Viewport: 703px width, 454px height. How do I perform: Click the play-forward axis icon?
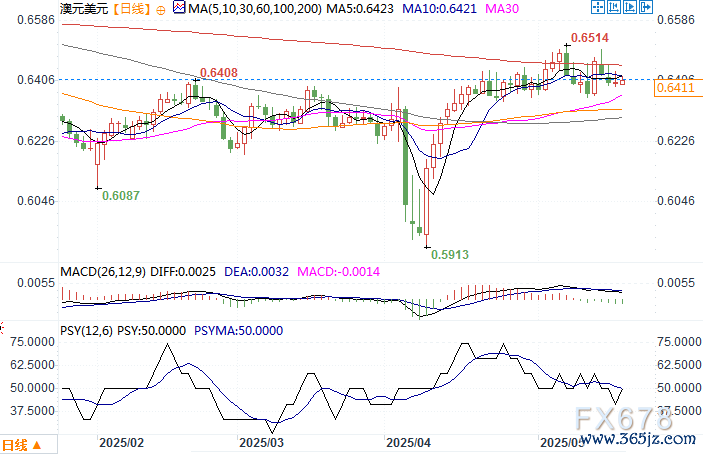[630, 7]
